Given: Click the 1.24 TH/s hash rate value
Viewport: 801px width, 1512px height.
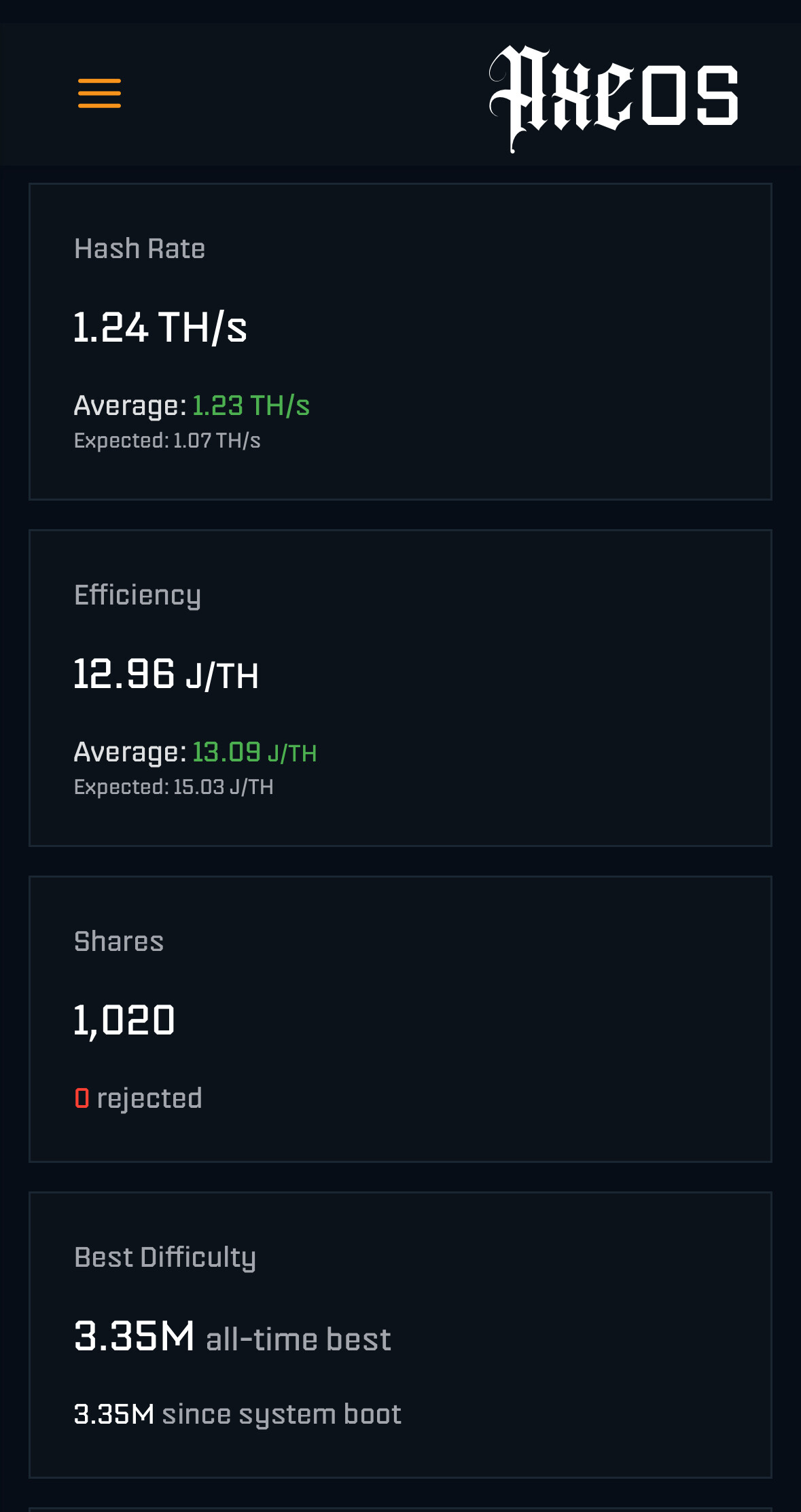Looking at the screenshot, I should tap(160, 327).
